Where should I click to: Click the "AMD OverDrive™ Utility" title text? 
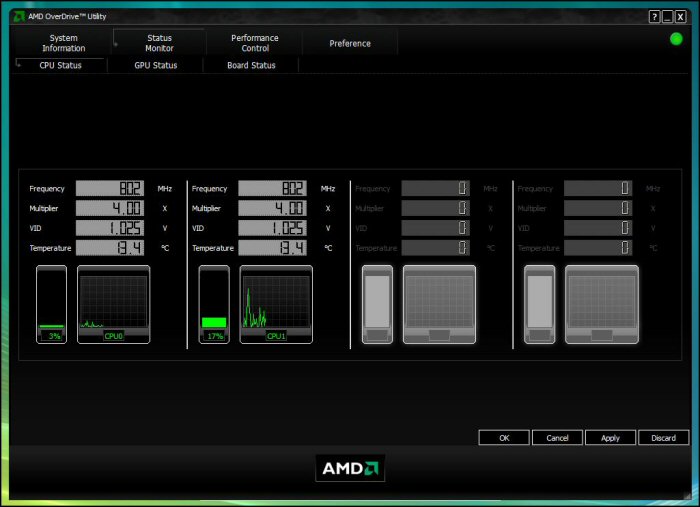coord(67,17)
